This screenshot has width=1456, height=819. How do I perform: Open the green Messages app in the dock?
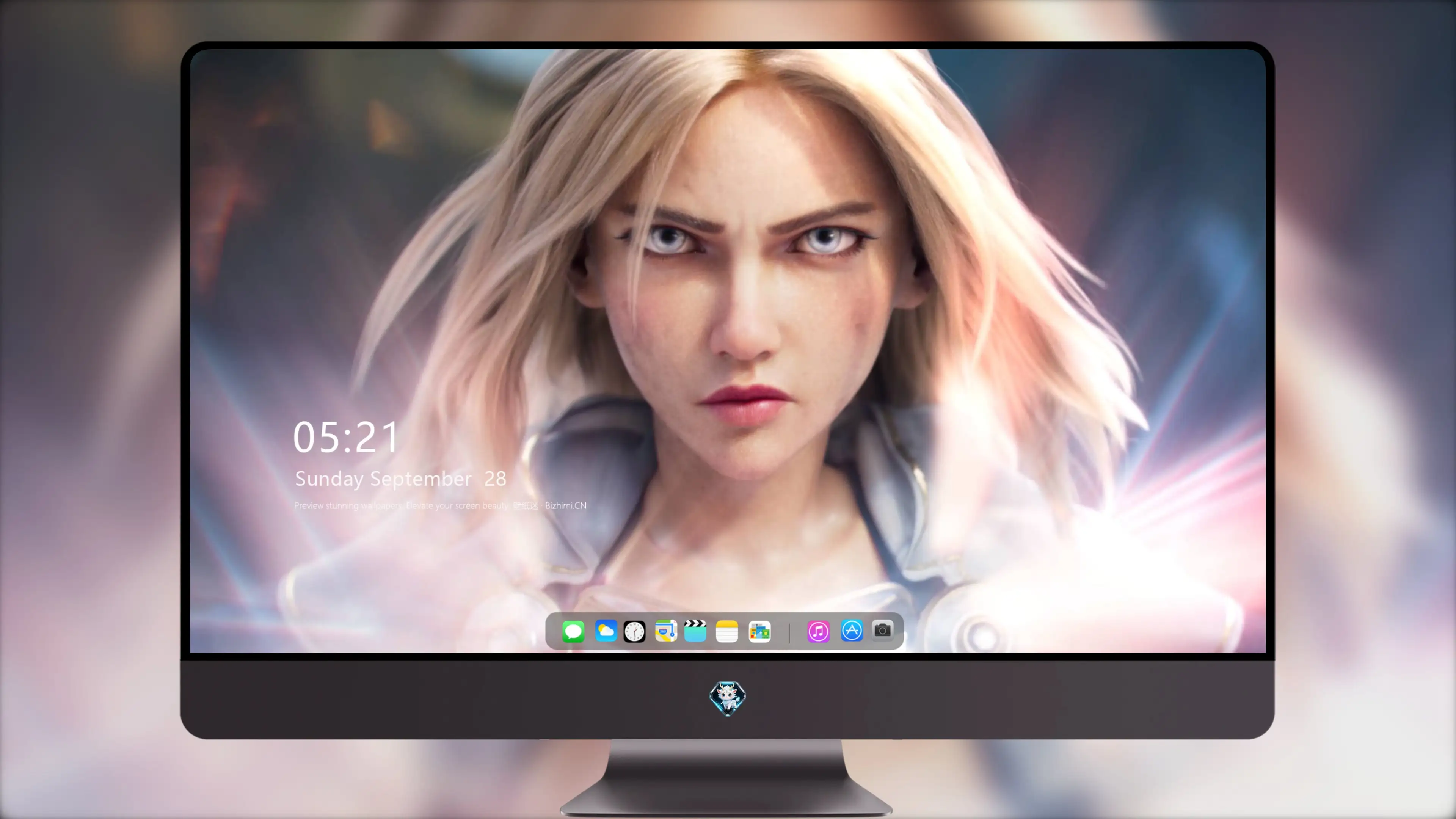[x=573, y=631]
